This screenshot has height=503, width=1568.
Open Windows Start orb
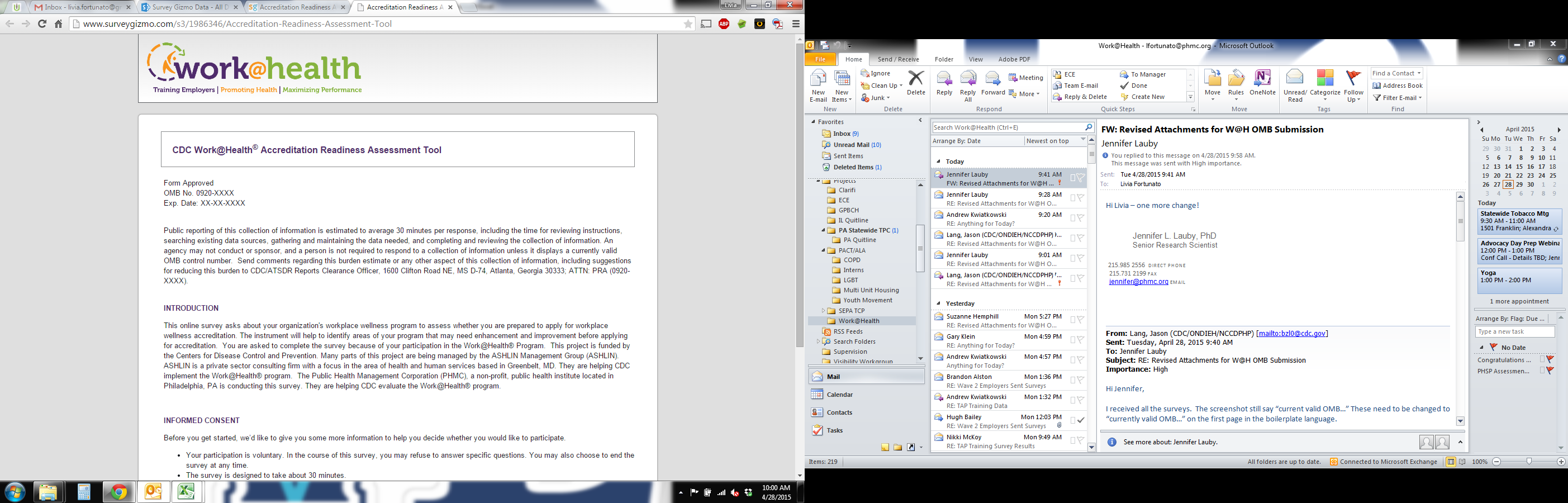(x=15, y=492)
